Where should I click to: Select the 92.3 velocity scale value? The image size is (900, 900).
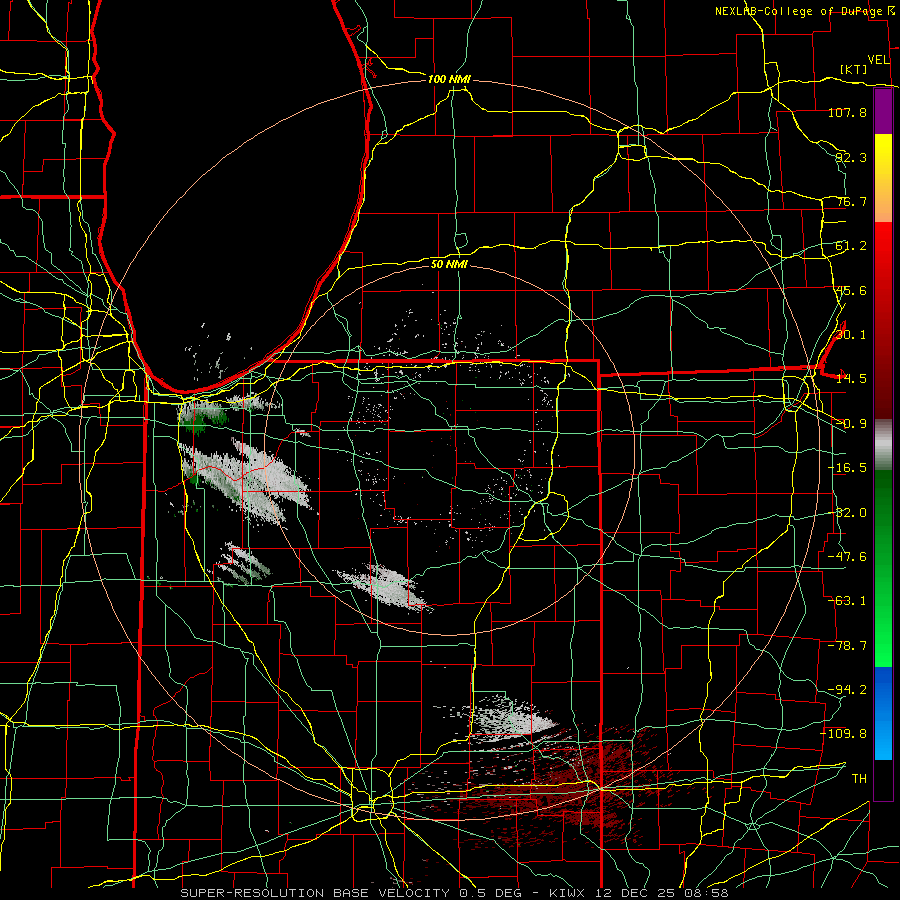click(x=851, y=157)
